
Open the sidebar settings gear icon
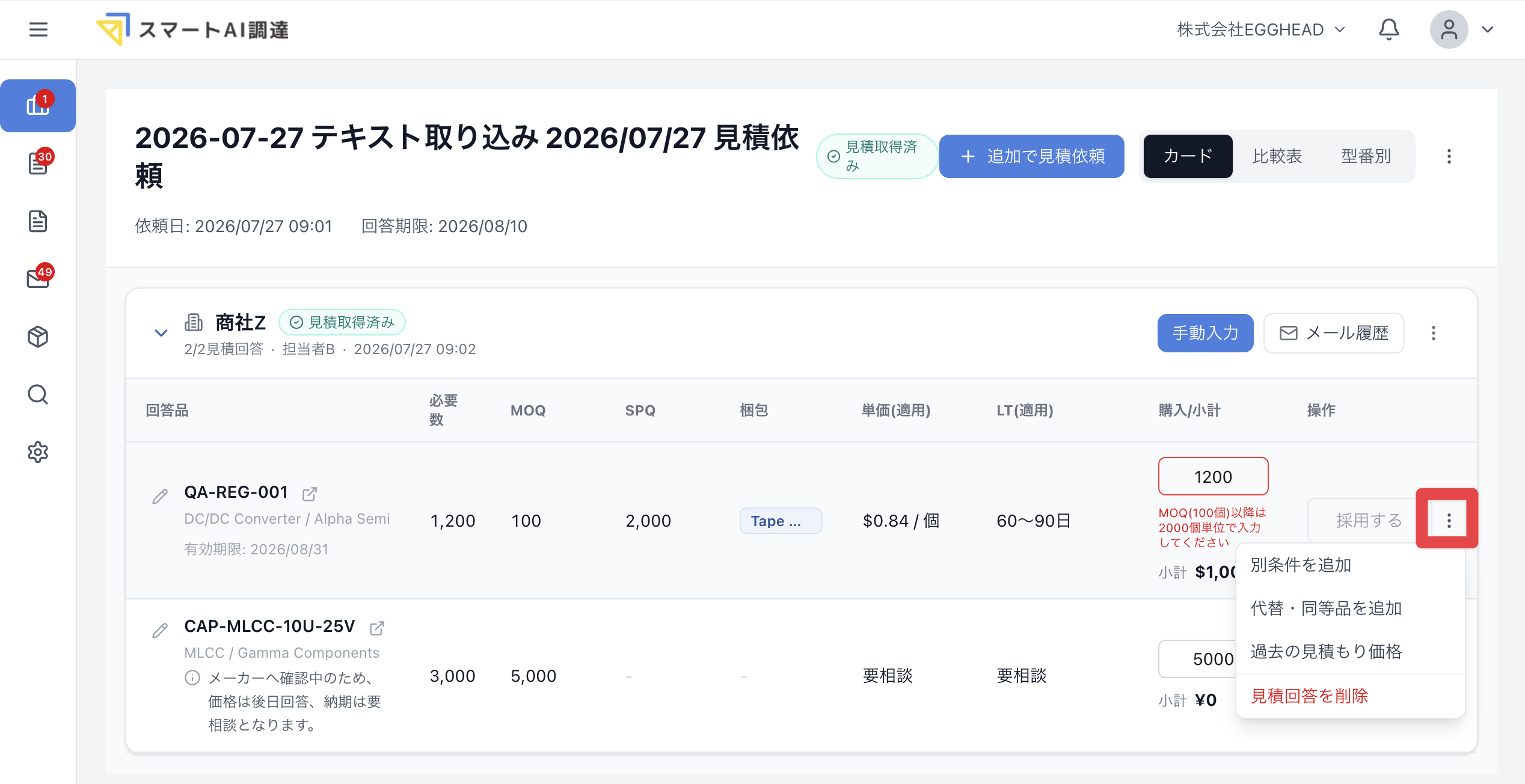(38, 452)
